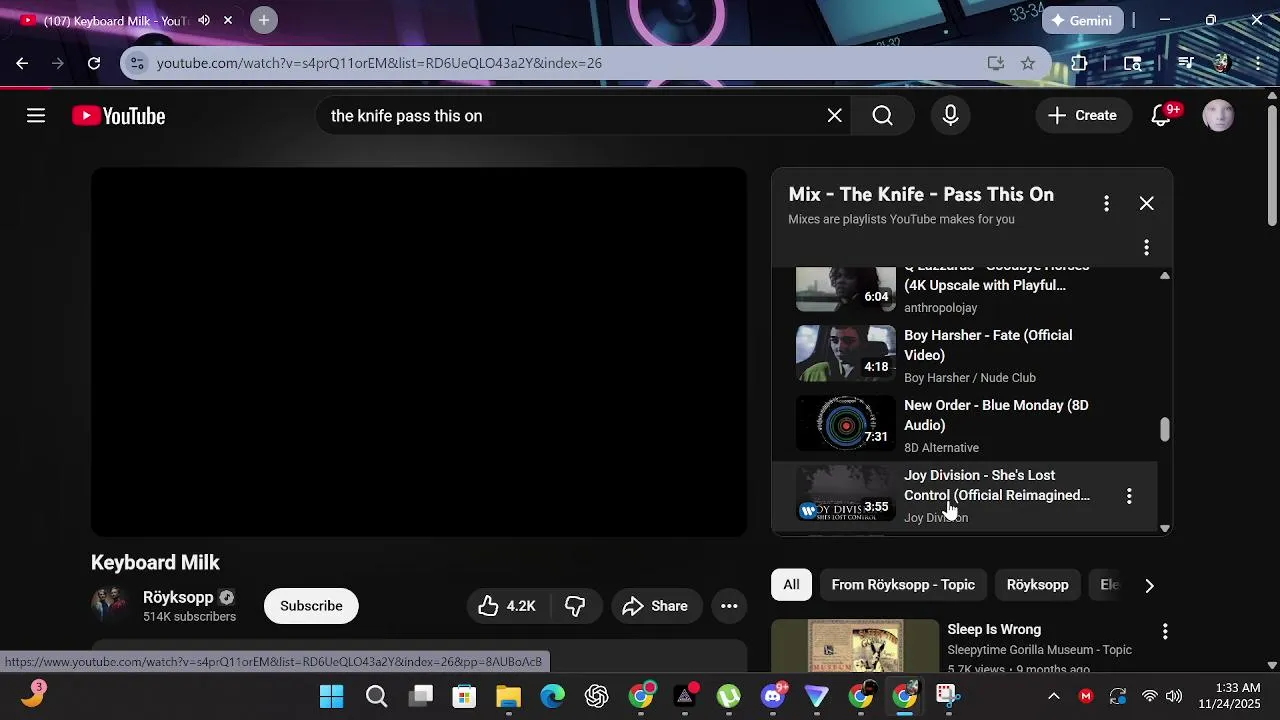Dislike the Keyboard Milk video
Image resolution: width=1280 pixels, height=720 pixels.
click(x=575, y=606)
